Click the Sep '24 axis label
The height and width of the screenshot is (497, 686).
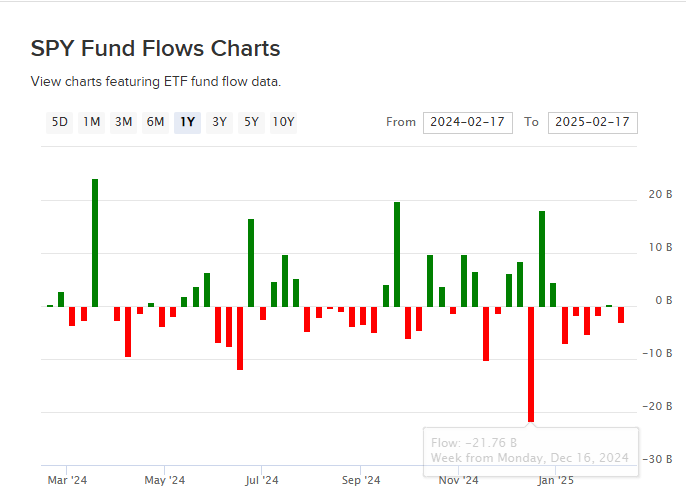tap(361, 480)
